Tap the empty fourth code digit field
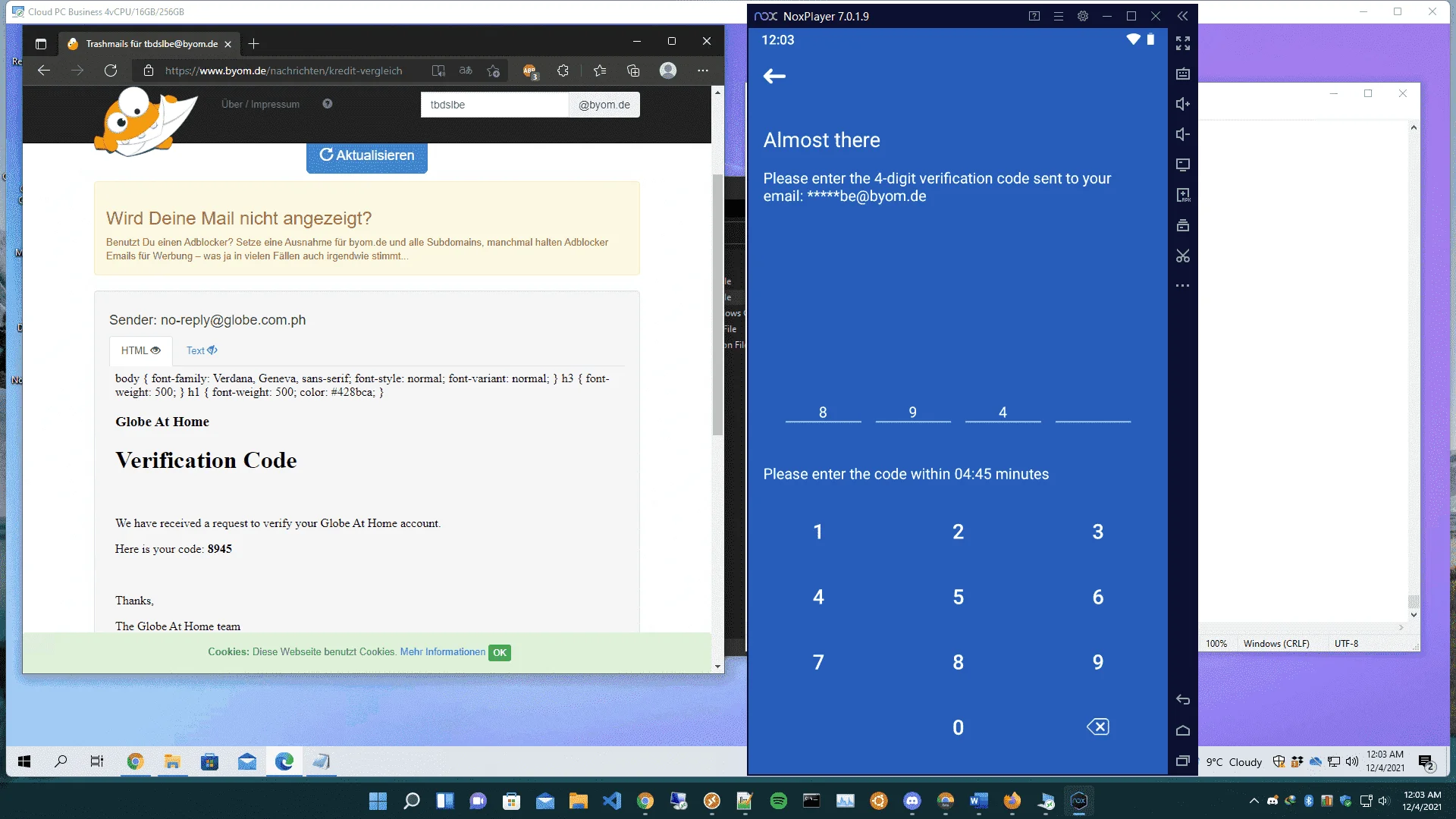This screenshot has height=819, width=1456. tap(1093, 412)
